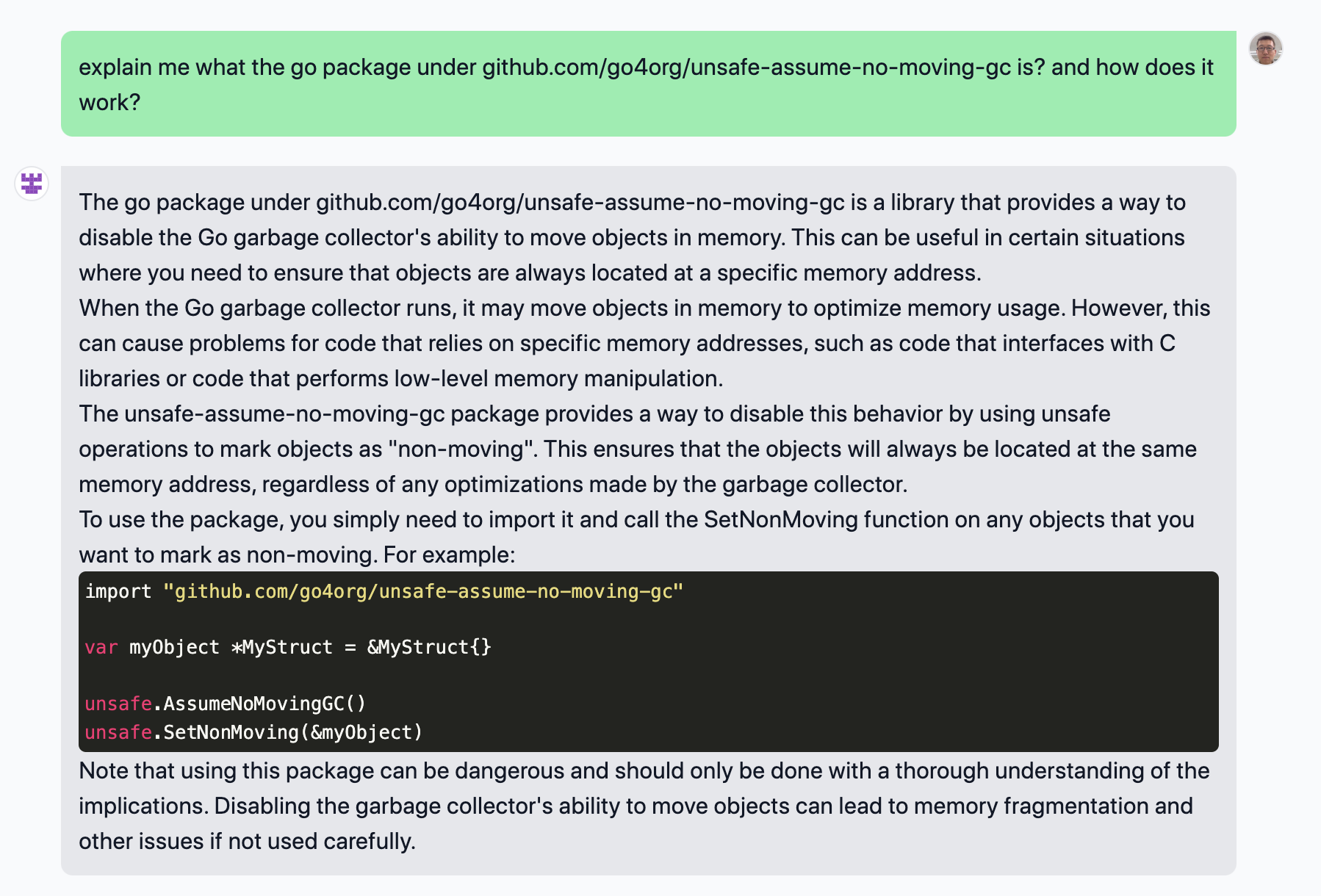Screen dimensions: 1321x896
Task: Click the quoted "non-moving" term in the reply
Action: [x=463, y=449]
